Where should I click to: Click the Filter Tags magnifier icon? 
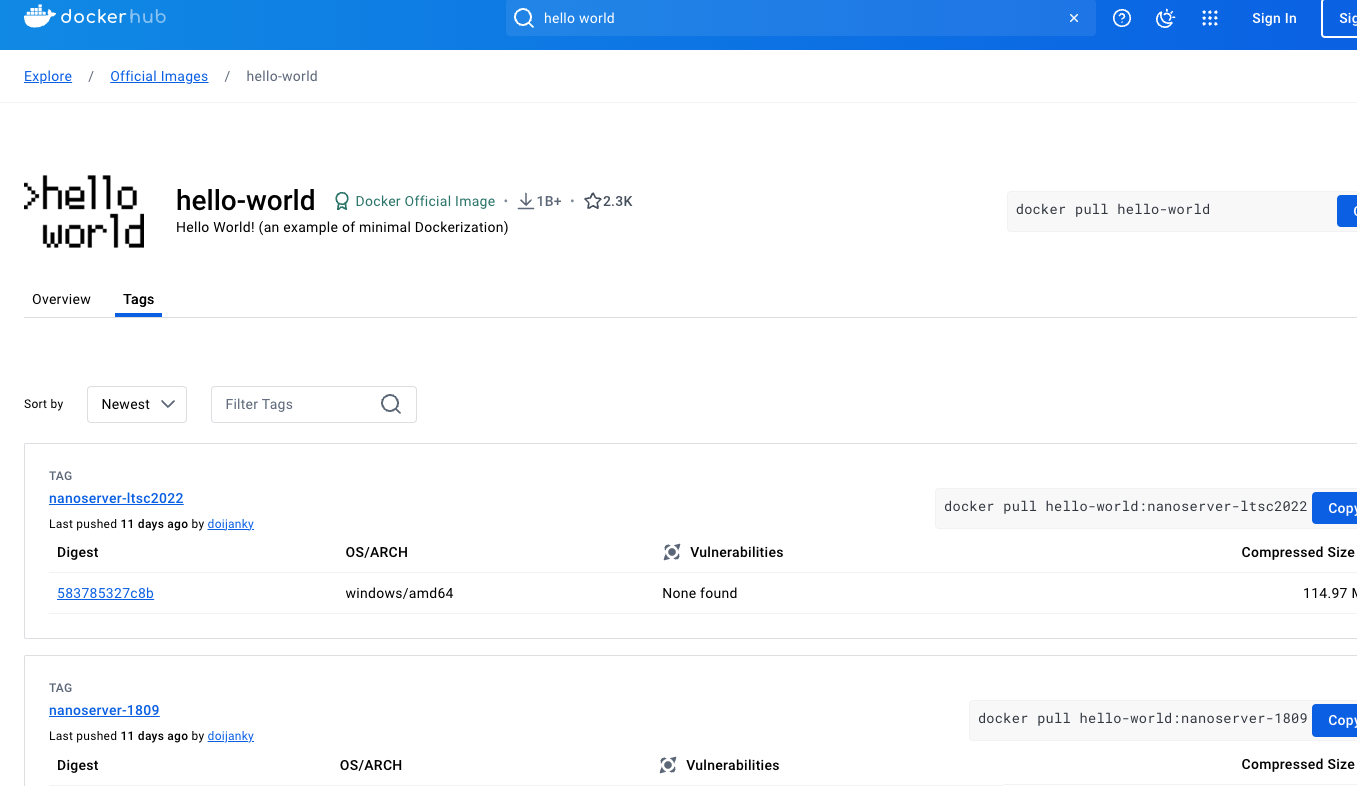click(x=391, y=404)
